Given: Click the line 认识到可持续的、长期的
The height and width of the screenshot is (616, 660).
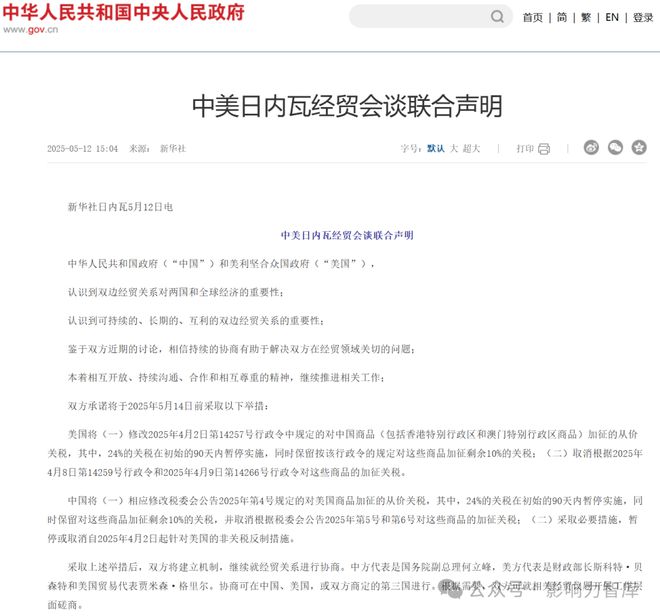Looking at the screenshot, I should pyautogui.click(x=196, y=321).
